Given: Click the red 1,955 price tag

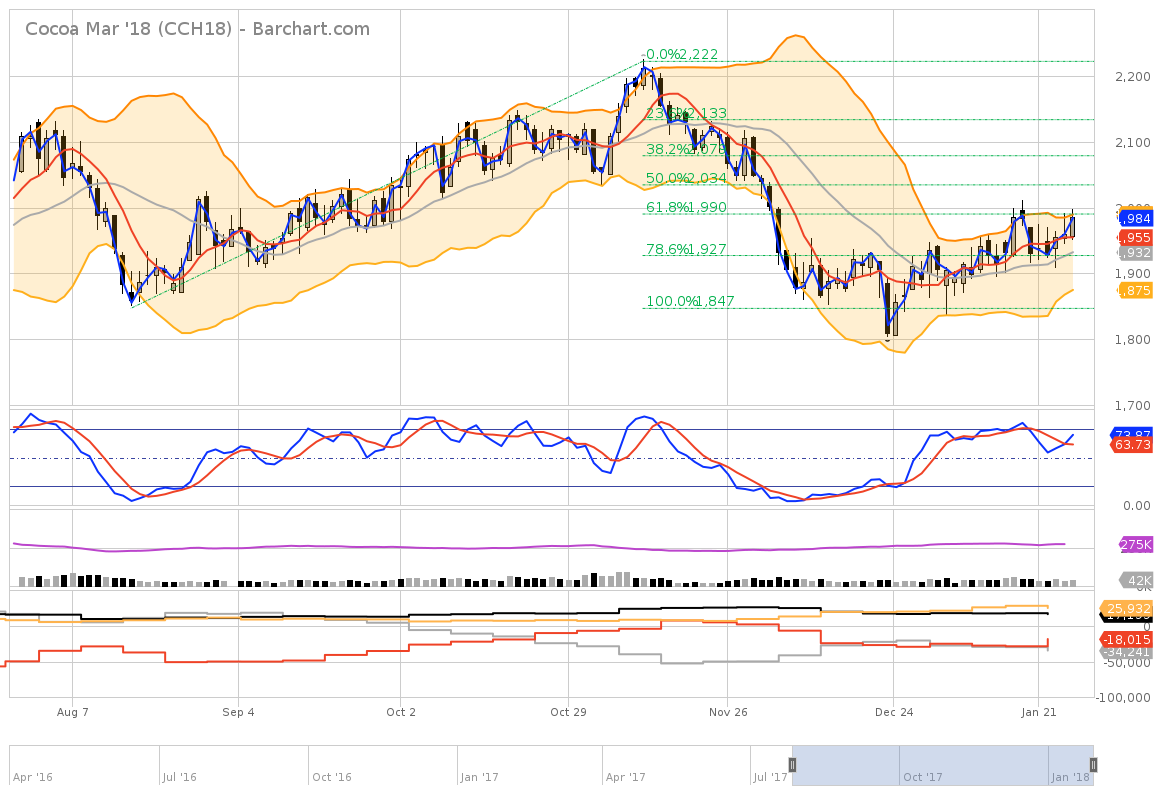Looking at the screenshot, I should point(1135,237).
